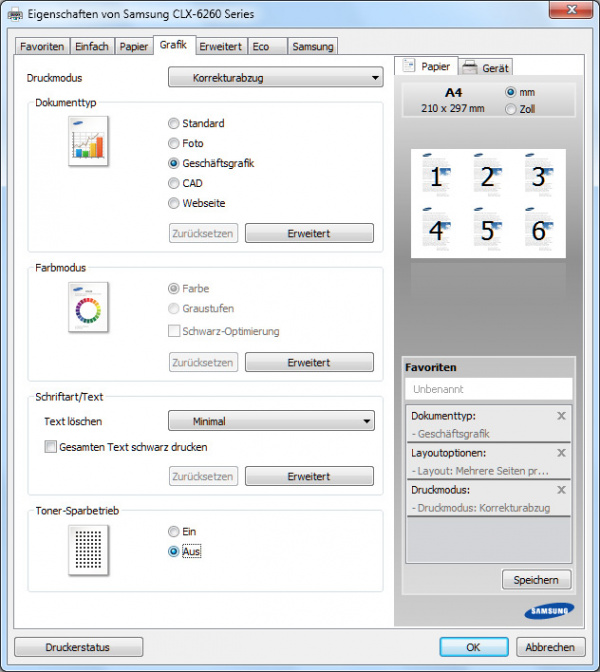Click the printer icon in title bar
This screenshot has width=600, height=672.
click(15, 14)
